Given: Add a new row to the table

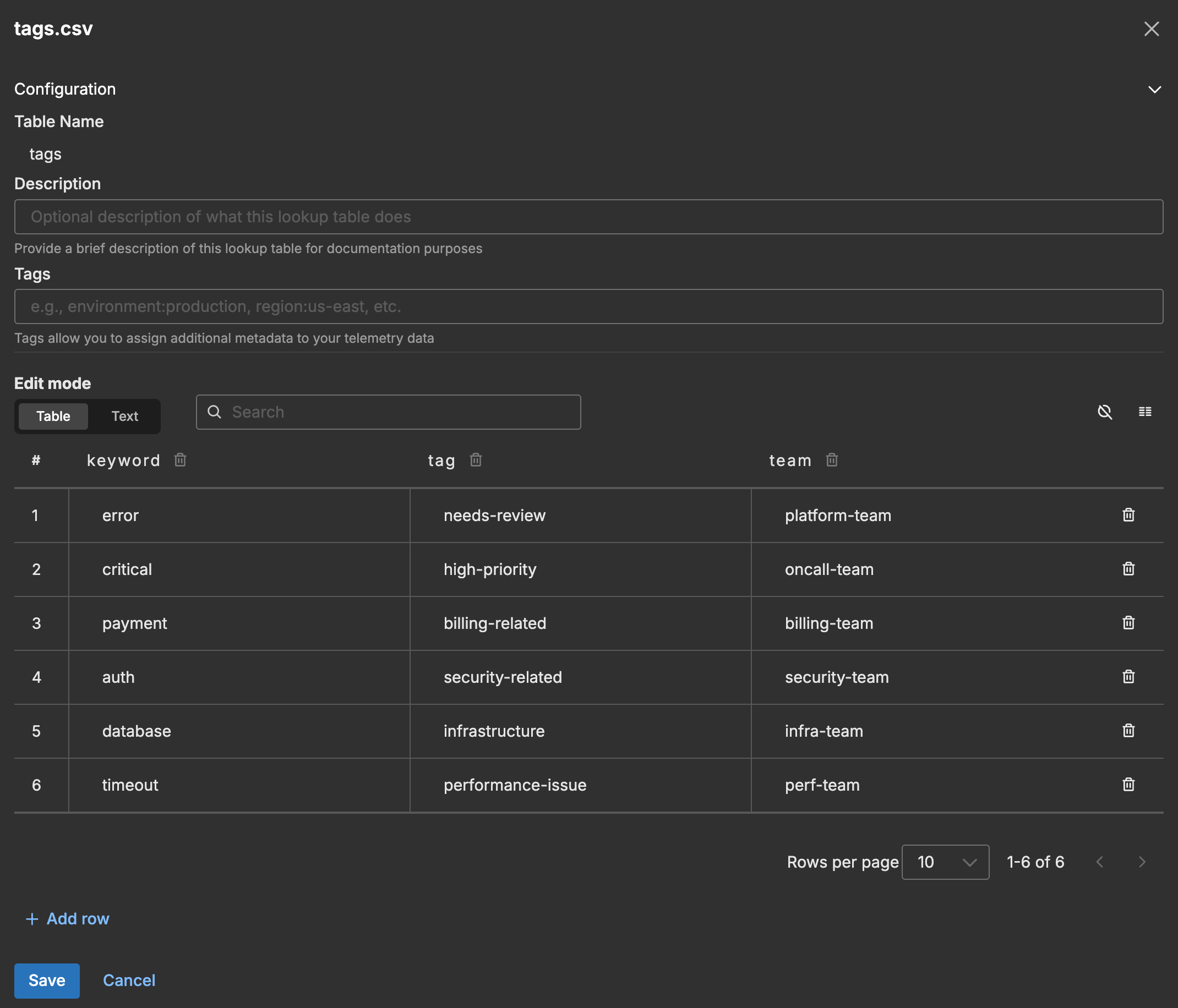Looking at the screenshot, I should [x=67, y=918].
